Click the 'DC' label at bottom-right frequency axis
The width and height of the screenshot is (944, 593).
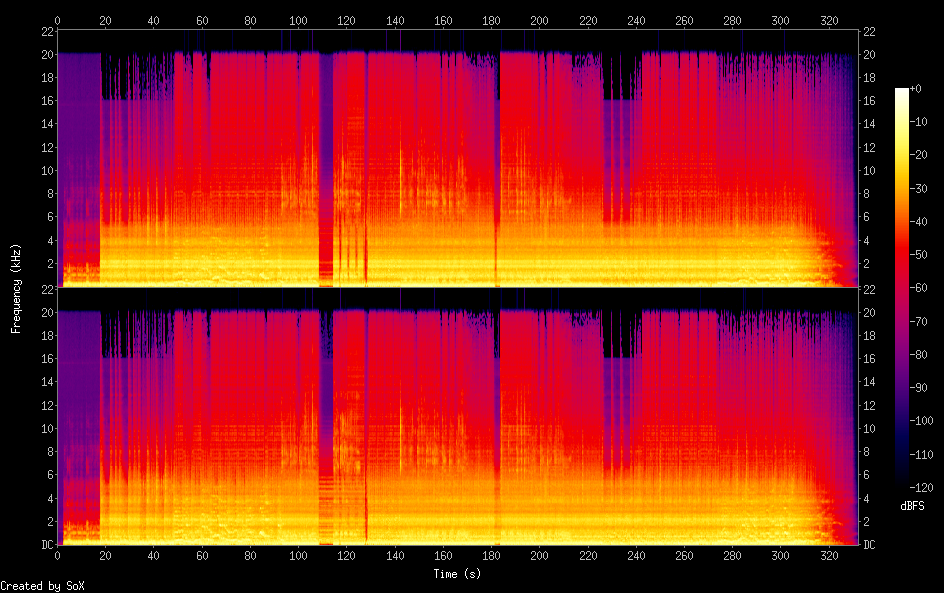pyautogui.click(x=869, y=544)
